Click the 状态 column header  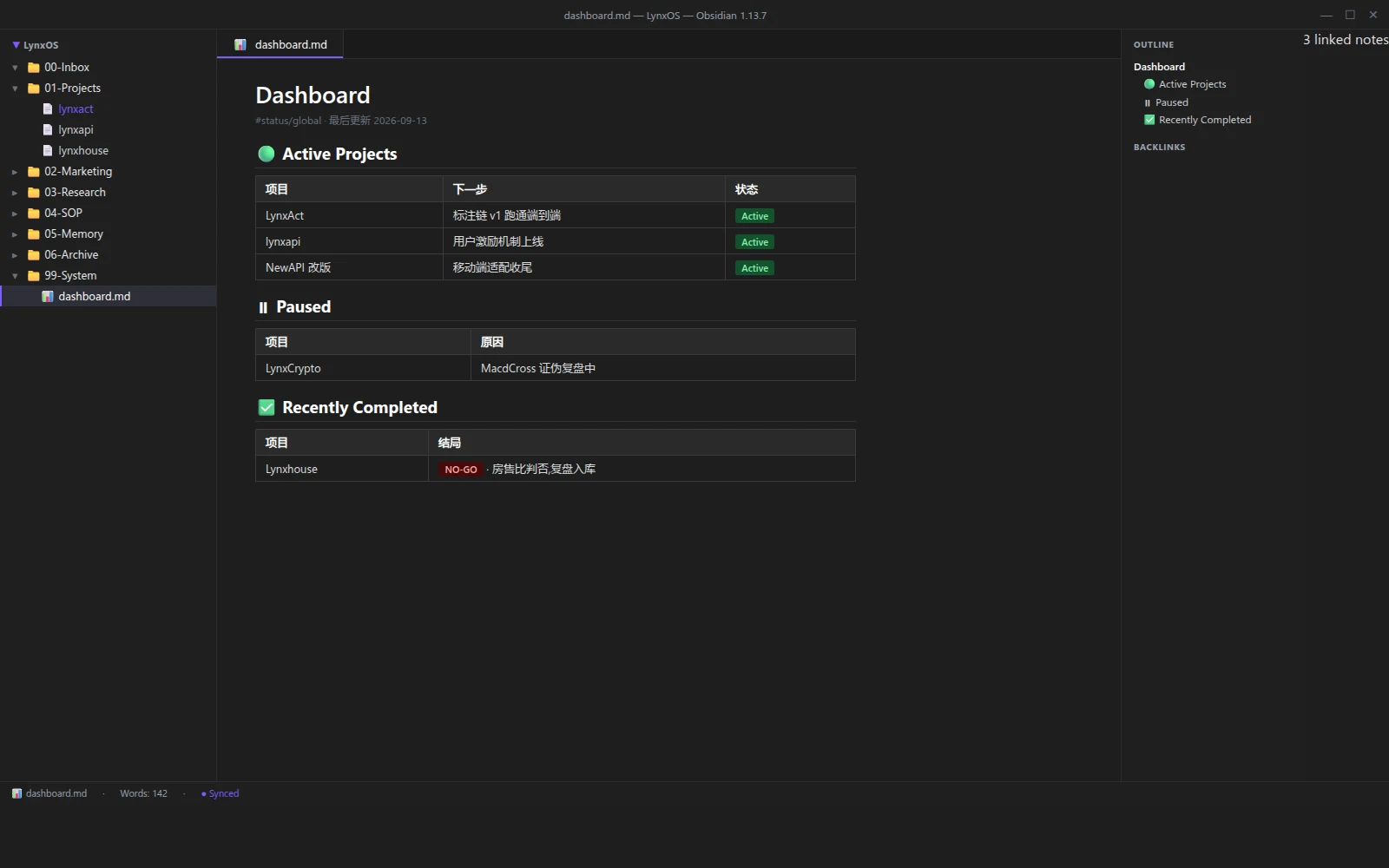point(790,189)
